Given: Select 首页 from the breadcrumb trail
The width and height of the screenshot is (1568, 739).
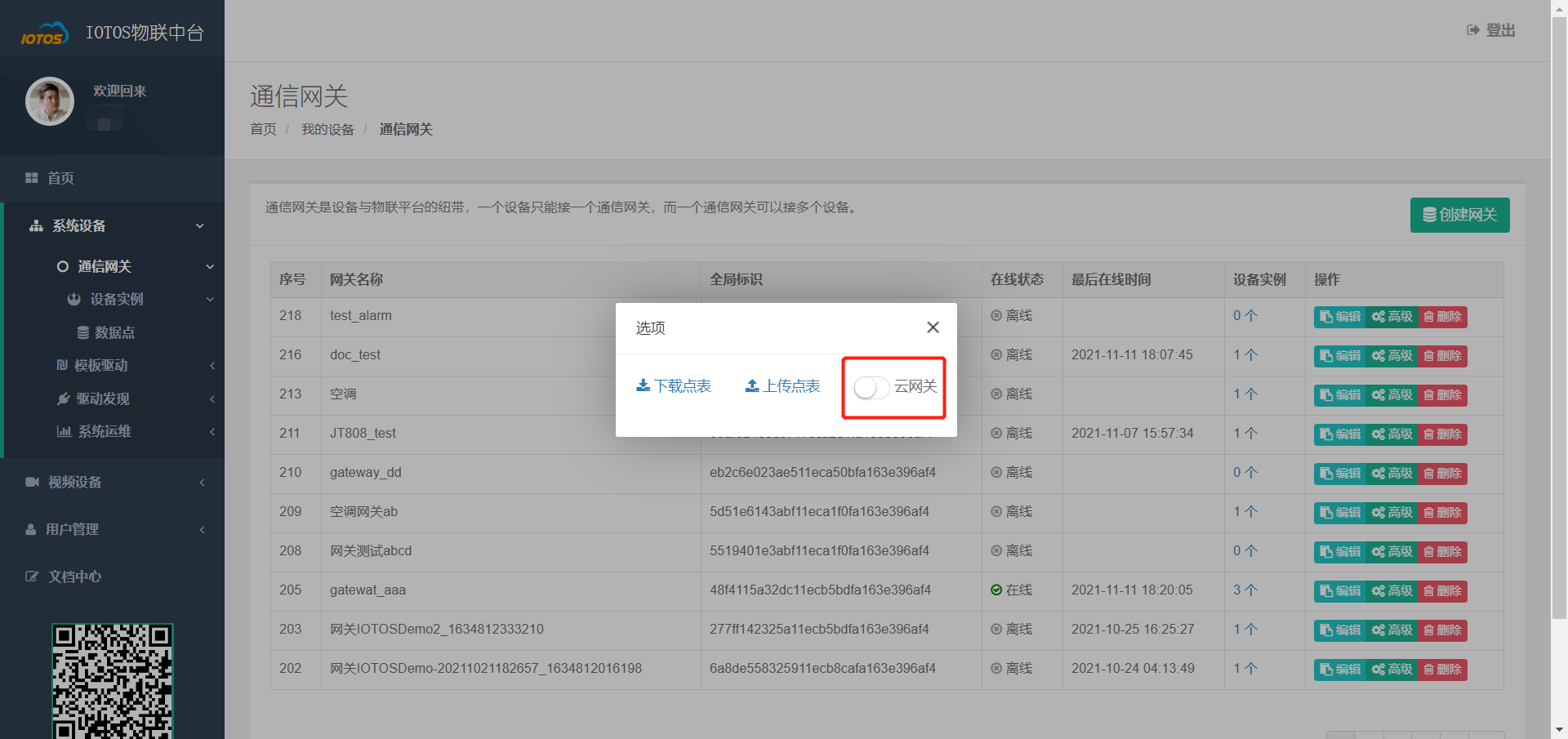Looking at the screenshot, I should 262,129.
